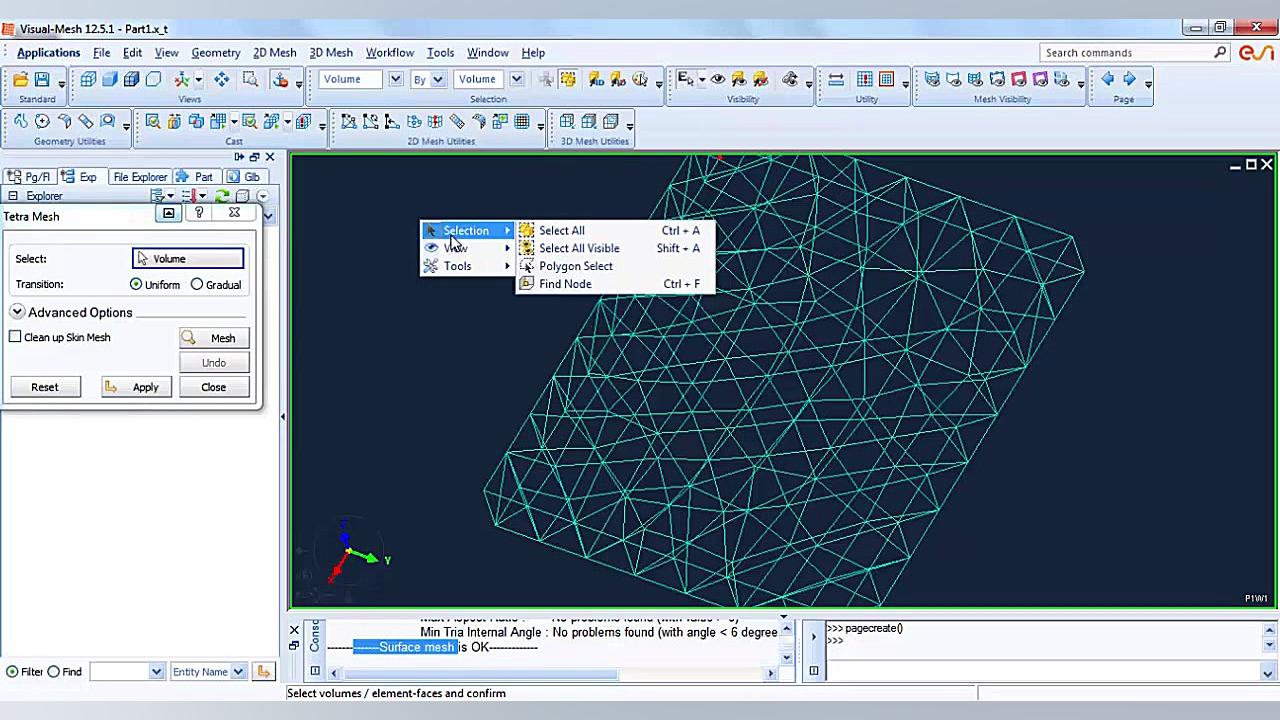Go to next page with right blue arrow
This screenshot has height=720, width=1280.
coord(1129,79)
